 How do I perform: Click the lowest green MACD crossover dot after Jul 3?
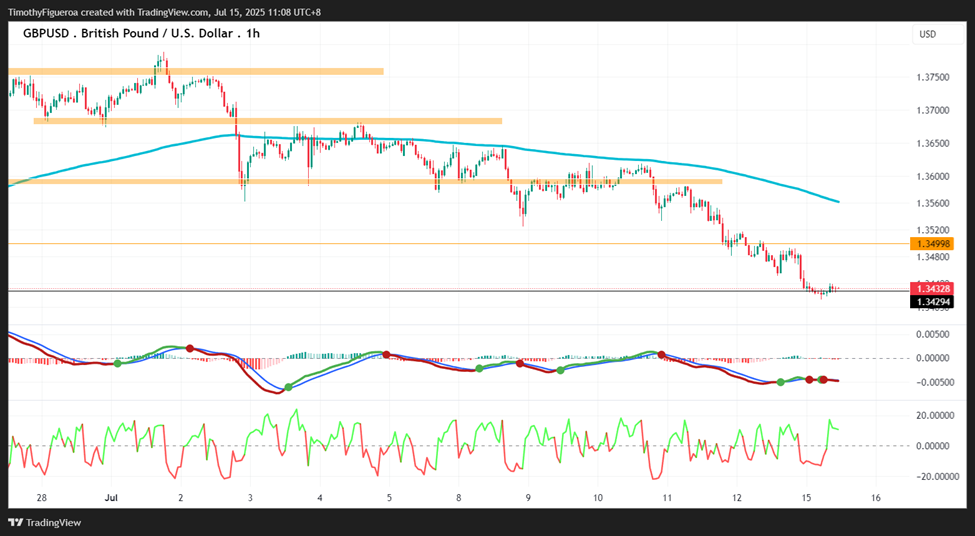pos(289,387)
